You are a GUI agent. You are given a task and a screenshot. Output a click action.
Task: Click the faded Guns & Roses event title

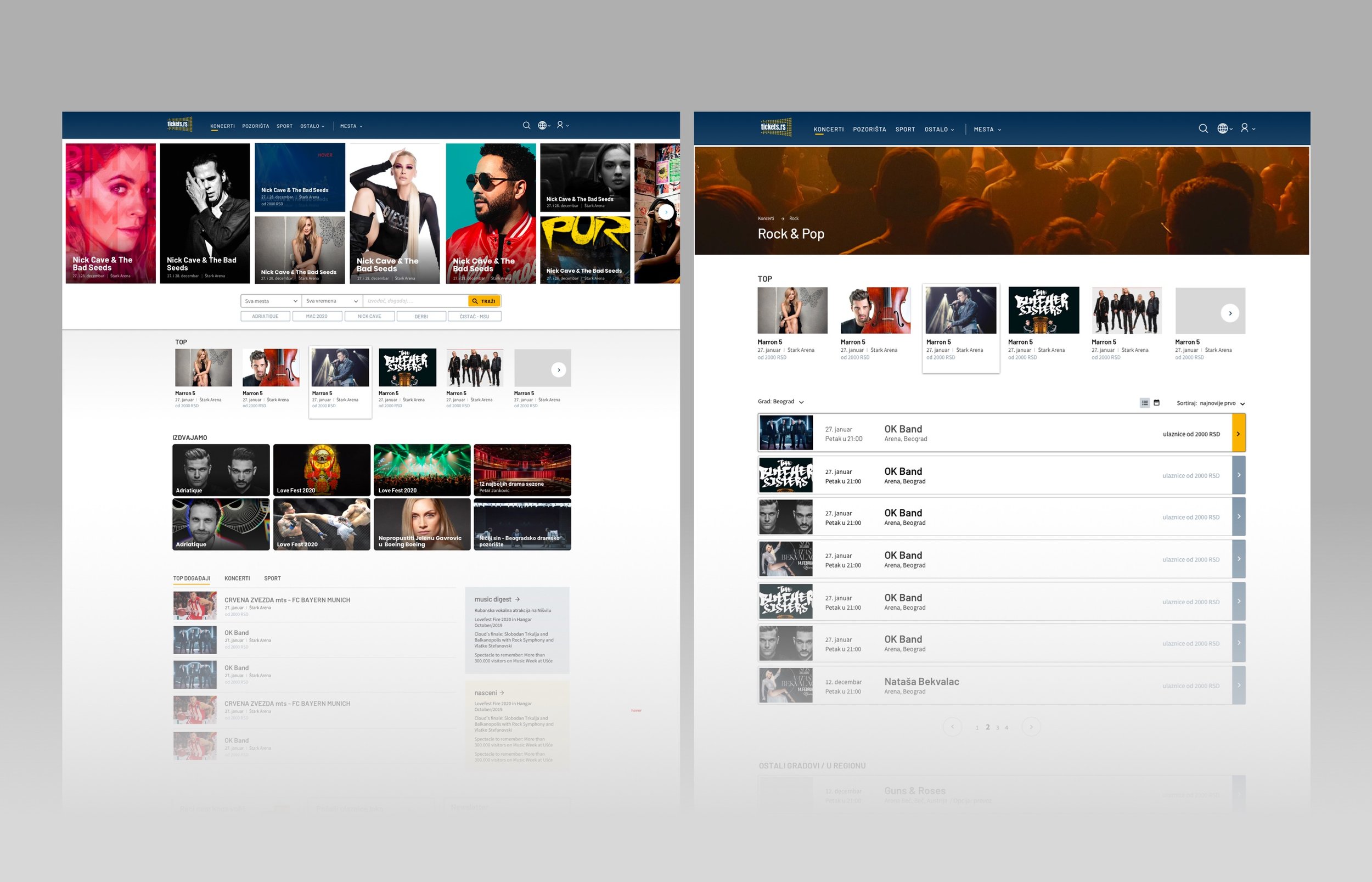click(914, 790)
